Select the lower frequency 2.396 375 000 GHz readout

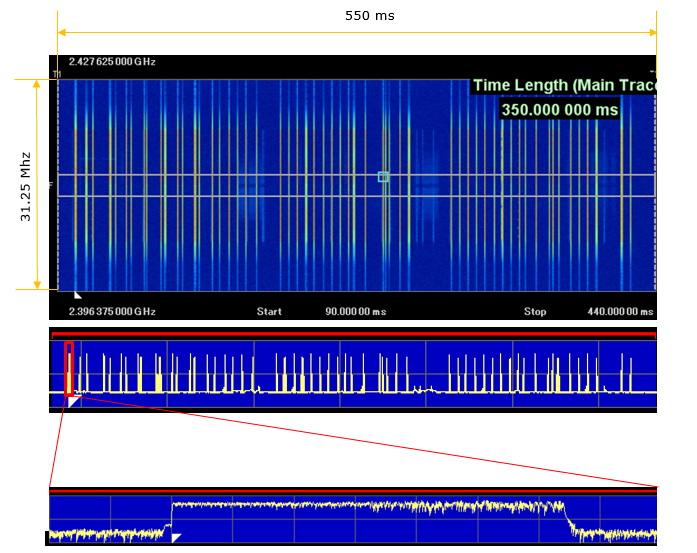click(x=113, y=311)
